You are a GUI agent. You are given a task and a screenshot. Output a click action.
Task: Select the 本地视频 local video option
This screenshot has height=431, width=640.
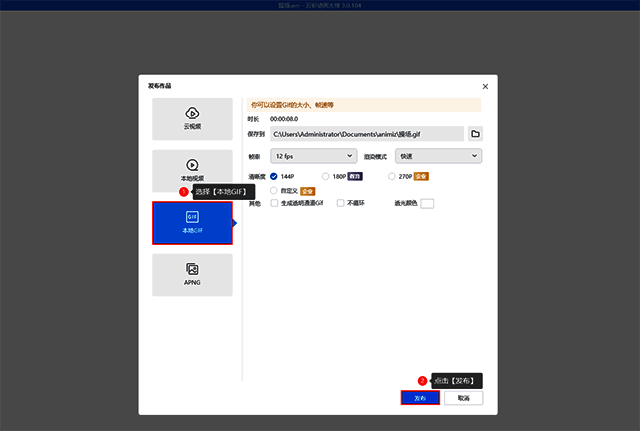point(192,169)
